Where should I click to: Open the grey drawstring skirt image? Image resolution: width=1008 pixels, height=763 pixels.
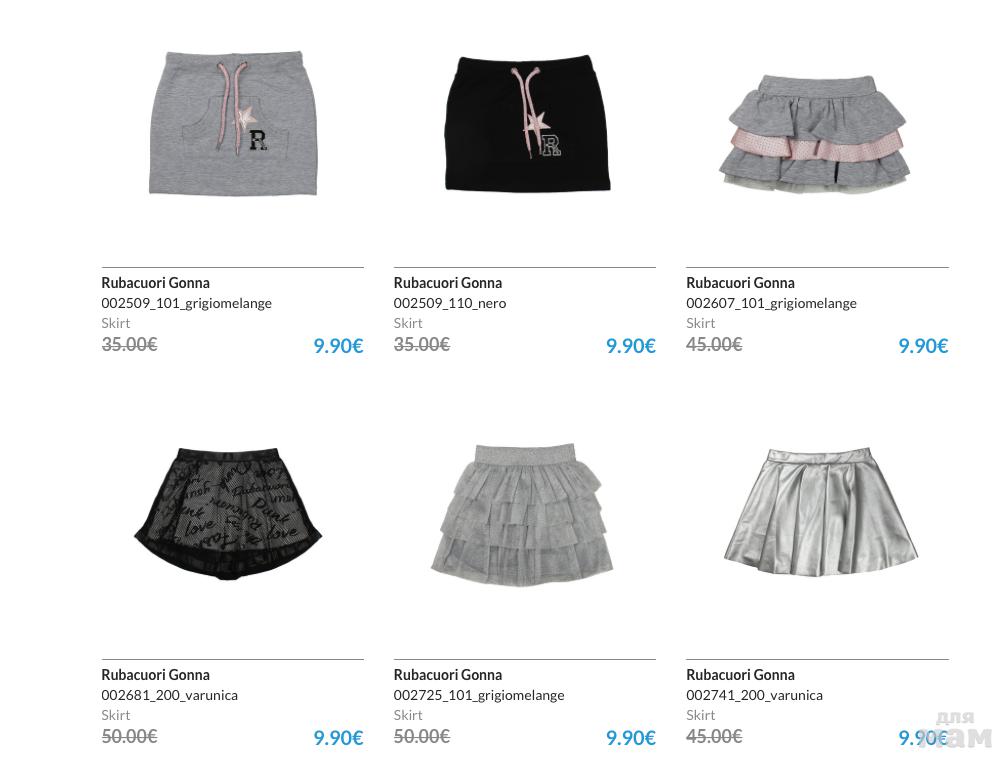click(x=234, y=123)
